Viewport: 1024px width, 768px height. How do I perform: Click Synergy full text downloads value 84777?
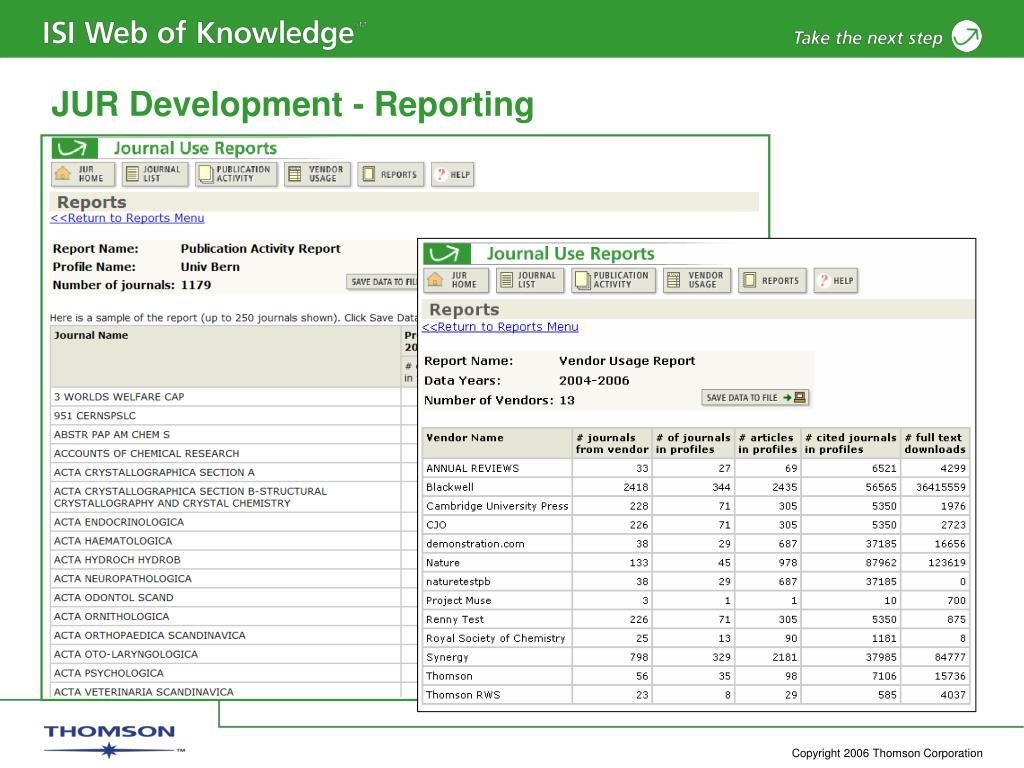point(950,658)
